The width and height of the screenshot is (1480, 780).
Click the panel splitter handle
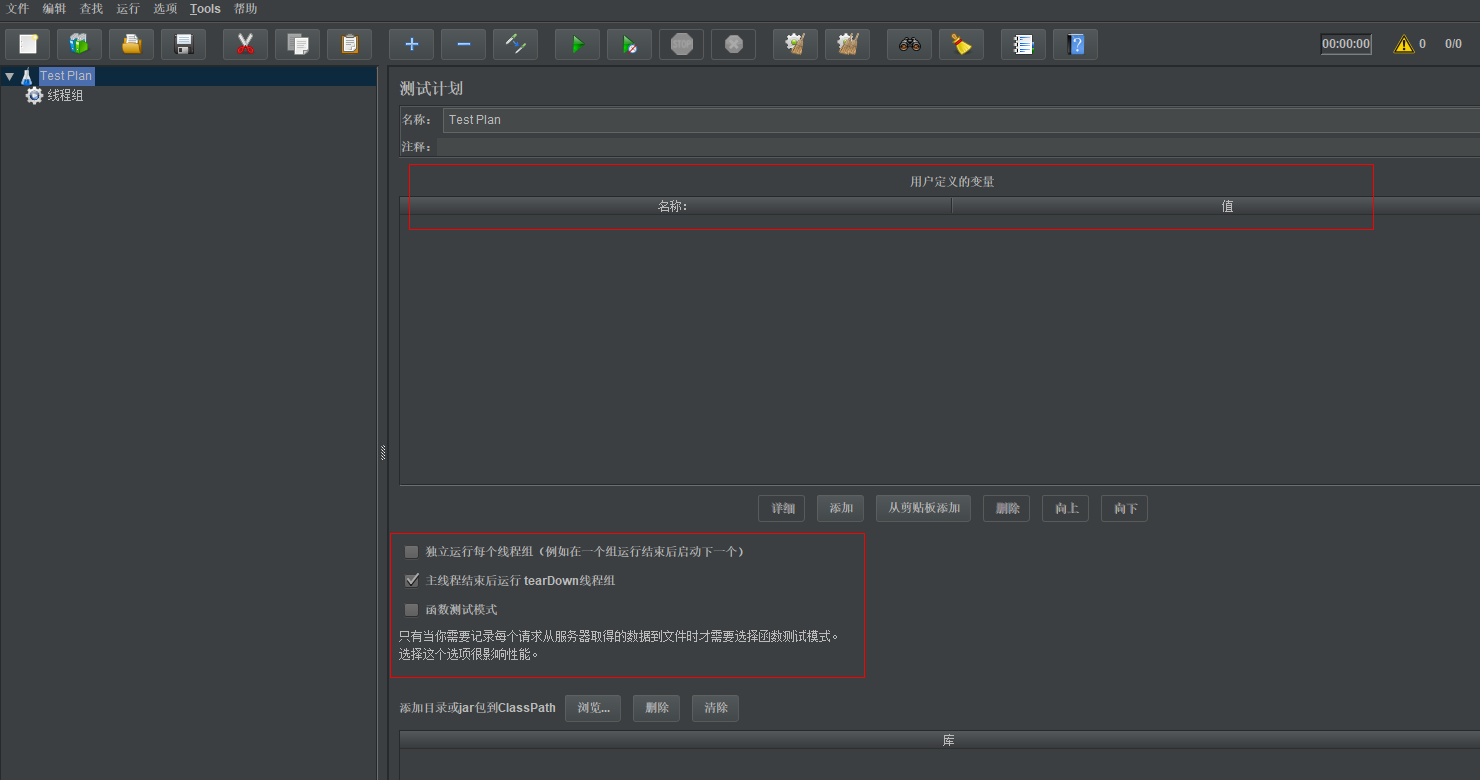[383, 453]
